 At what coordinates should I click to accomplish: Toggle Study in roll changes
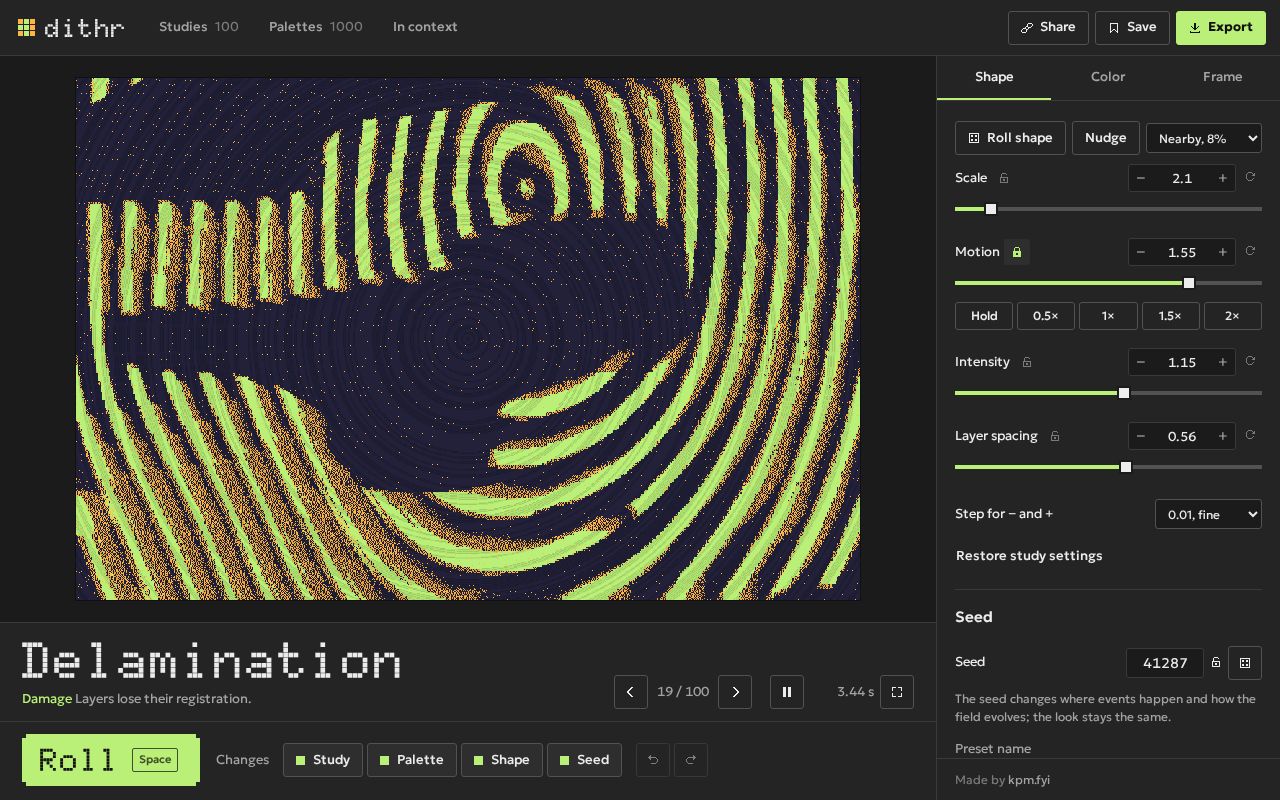(322, 760)
